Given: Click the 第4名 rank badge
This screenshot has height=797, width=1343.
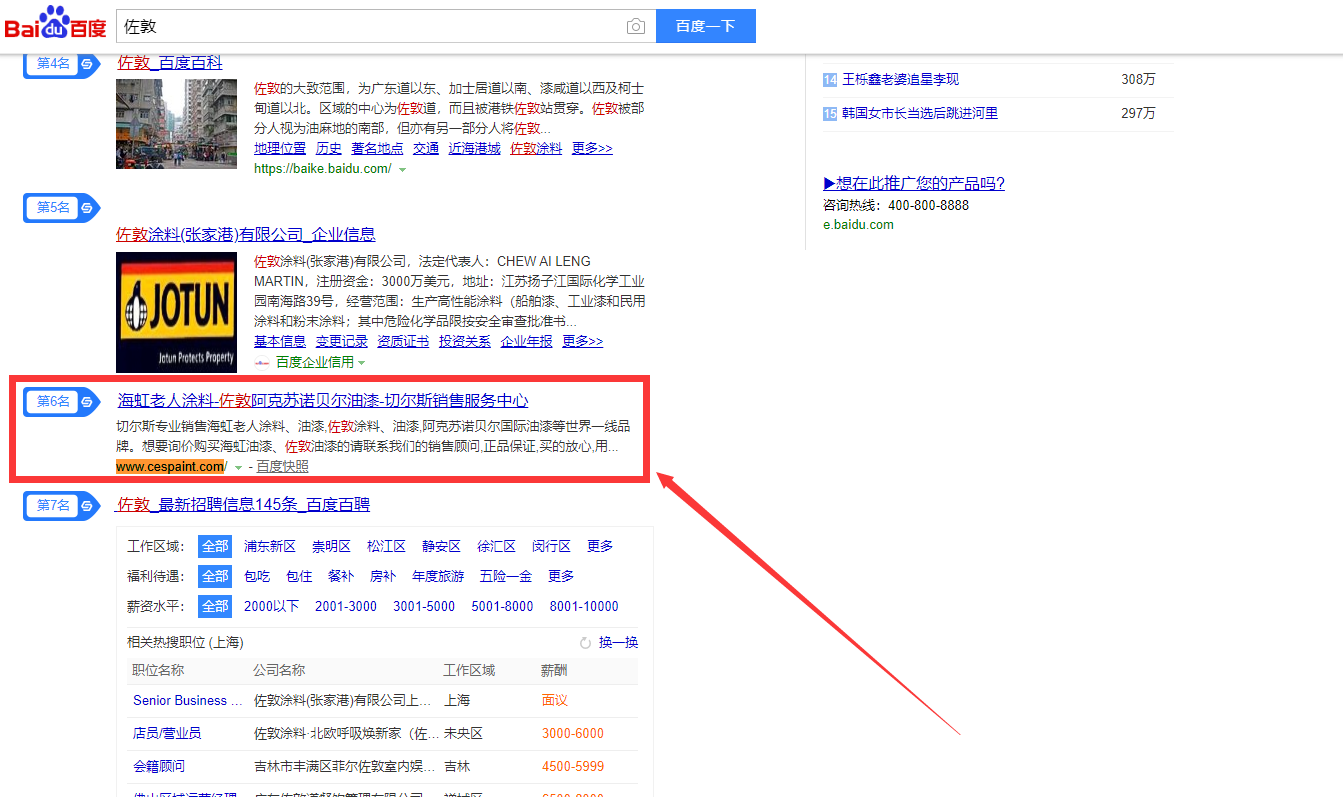Looking at the screenshot, I should (61, 63).
